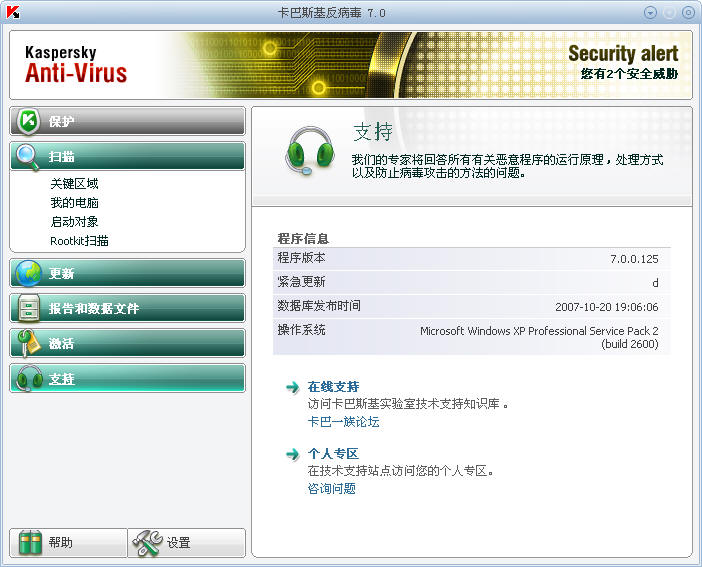
Task: Select 我的电脑 scan task
Action: (74, 203)
